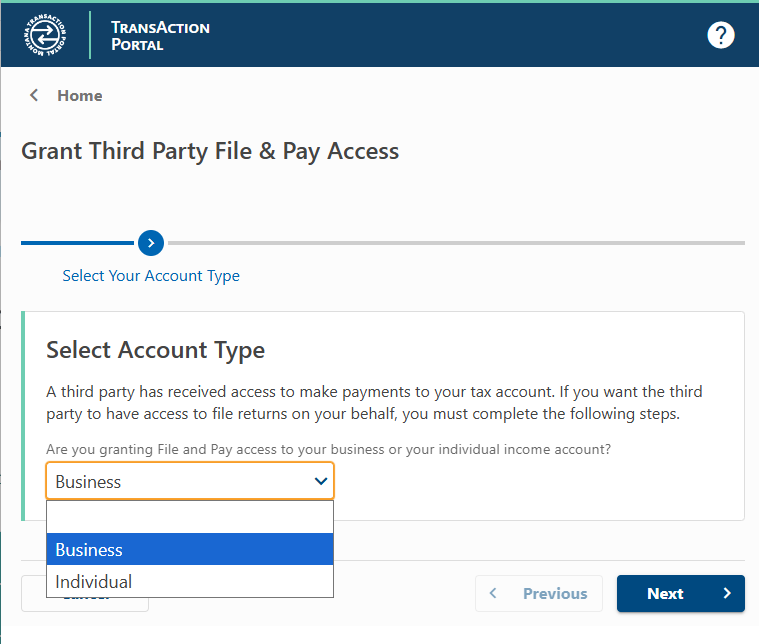Screen dimensions: 759x644
Task: Click the gray portion of the progress bar
Action: tap(450, 243)
